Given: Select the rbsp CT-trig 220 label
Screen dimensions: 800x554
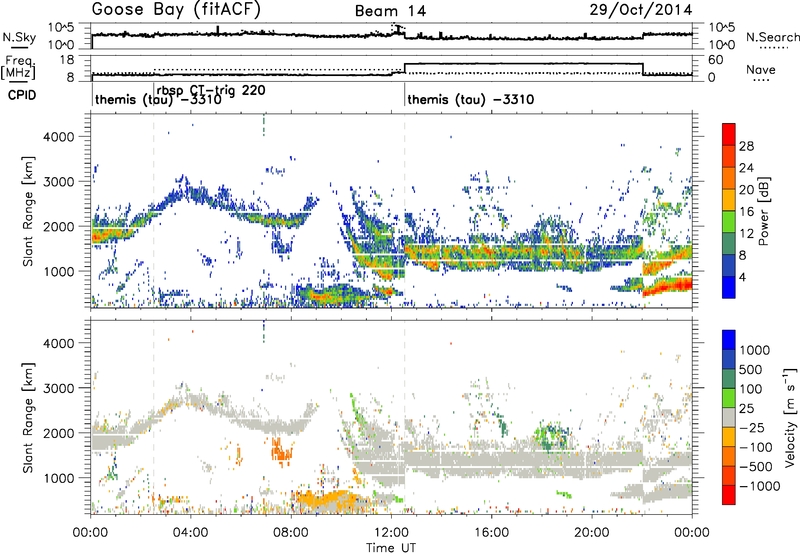Looking at the screenshot, I should 211,91.
